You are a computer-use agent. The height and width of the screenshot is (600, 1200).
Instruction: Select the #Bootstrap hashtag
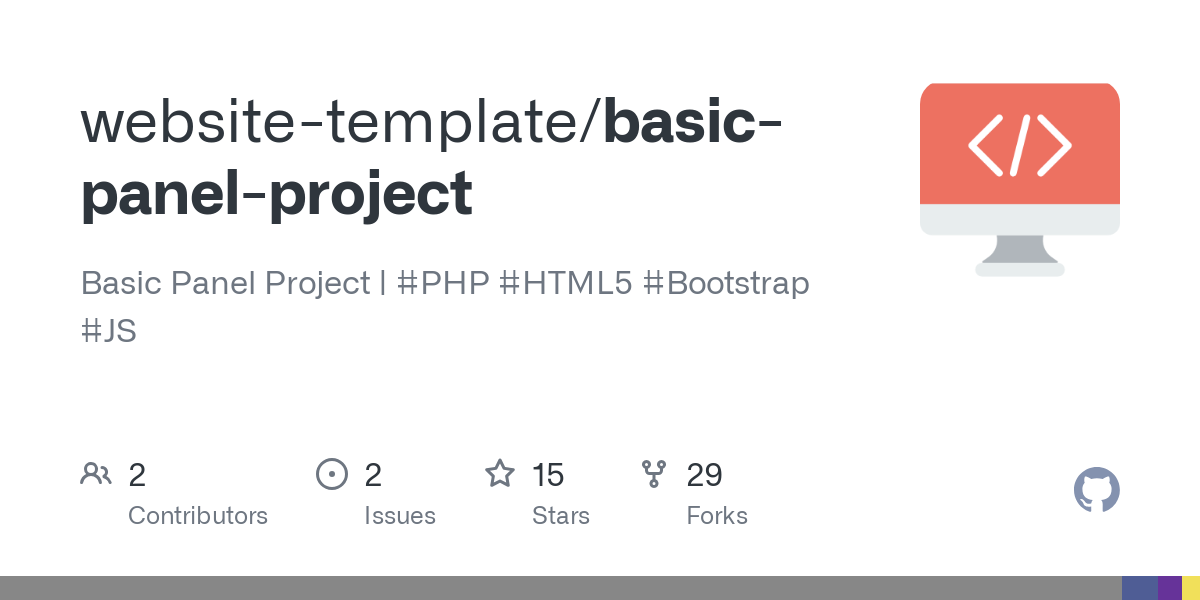coord(726,283)
